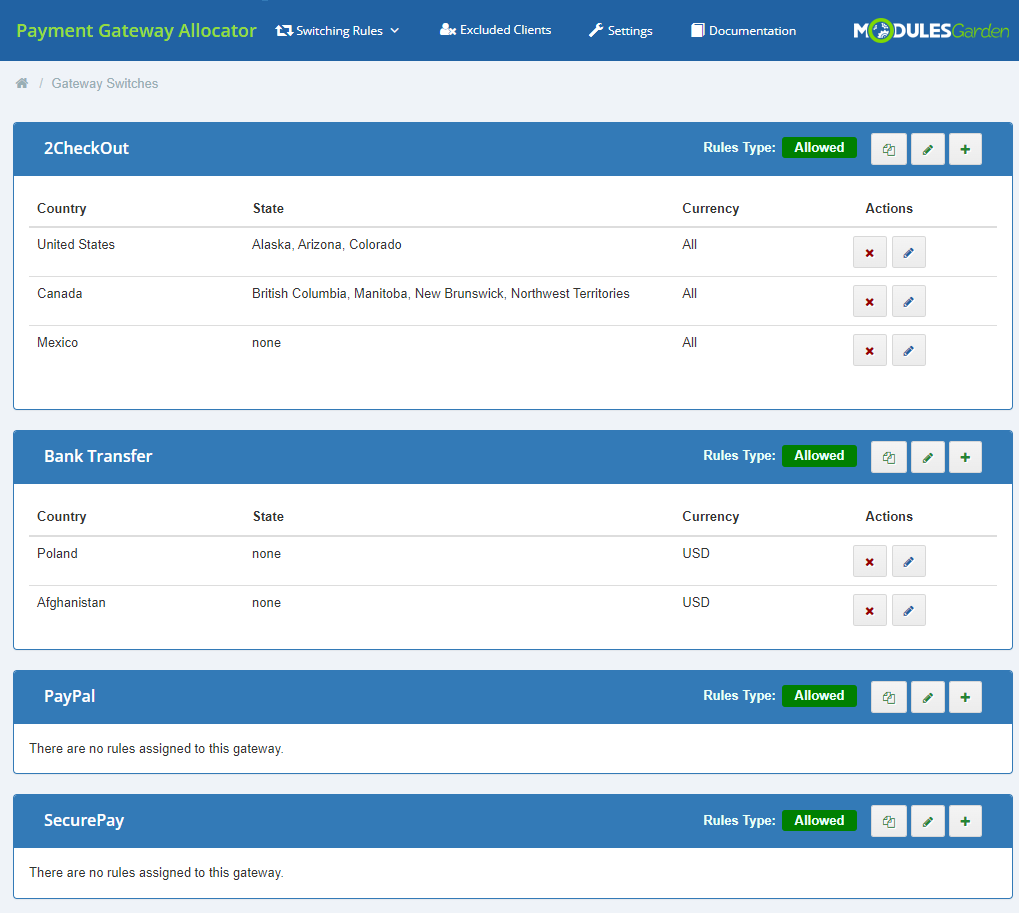Screen dimensions: 1019x913
Task: Edit the United States rule
Action: [909, 252]
